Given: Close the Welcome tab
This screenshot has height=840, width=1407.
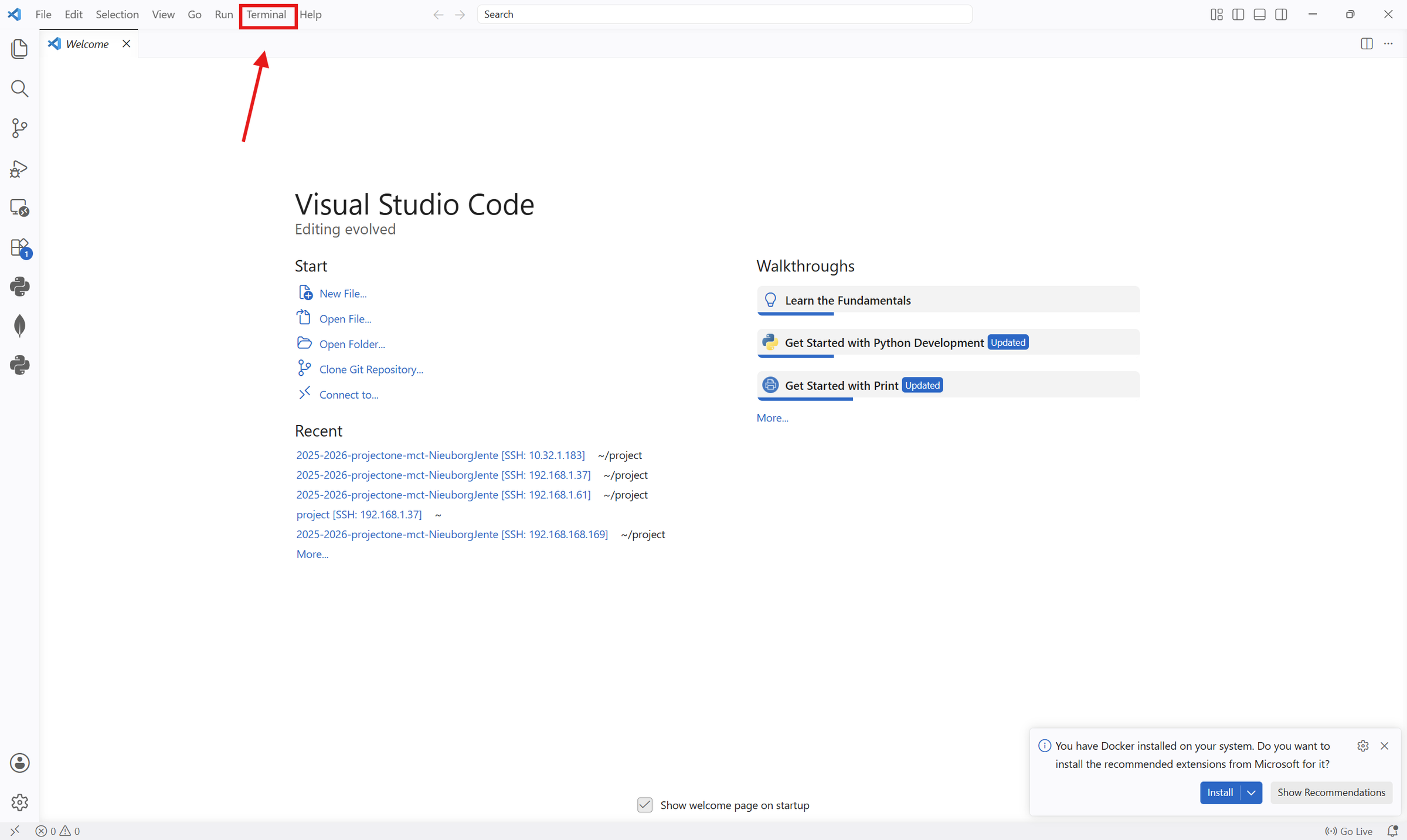Looking at the screenshot, I should coord(126,44).
